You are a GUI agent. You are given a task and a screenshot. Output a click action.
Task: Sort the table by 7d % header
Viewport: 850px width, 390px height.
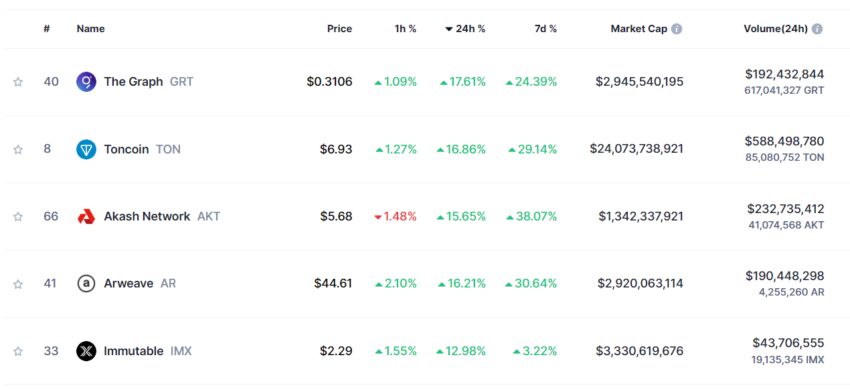click(x=545, y=29)
